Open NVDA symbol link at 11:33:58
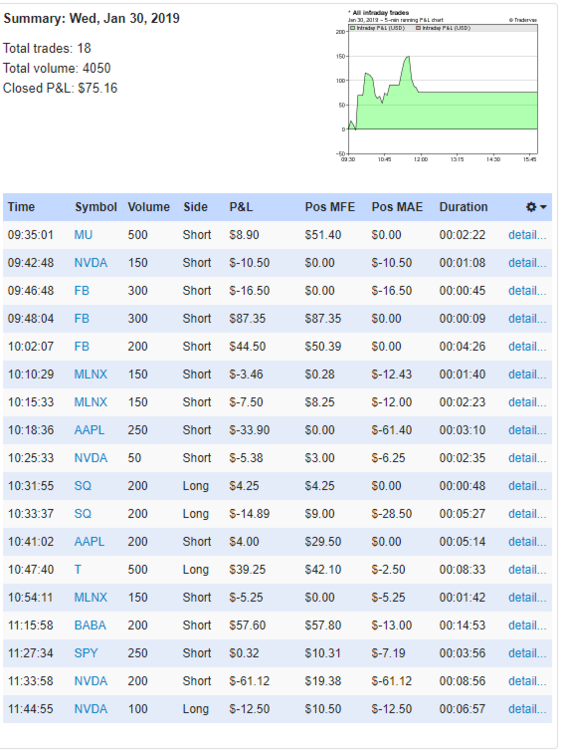The image size is (563, 750). pos(90,681)
